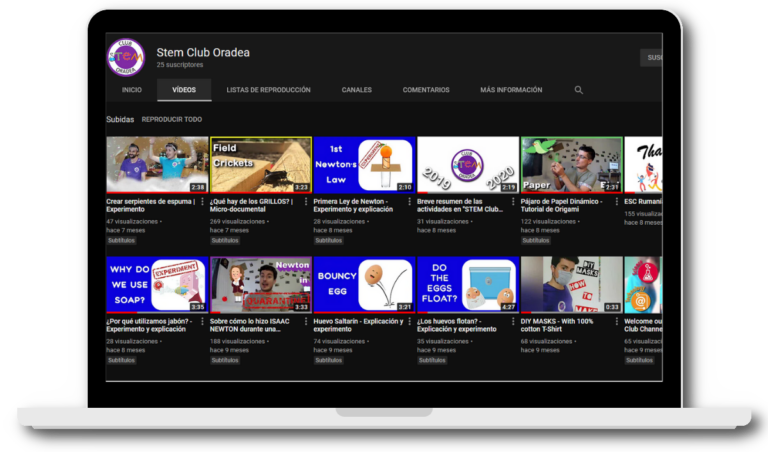The width and height of the screenshot is (768, 452).
Task: Play the 'Field Crickets' video thumbnail
Action: (x=260, y=164)
